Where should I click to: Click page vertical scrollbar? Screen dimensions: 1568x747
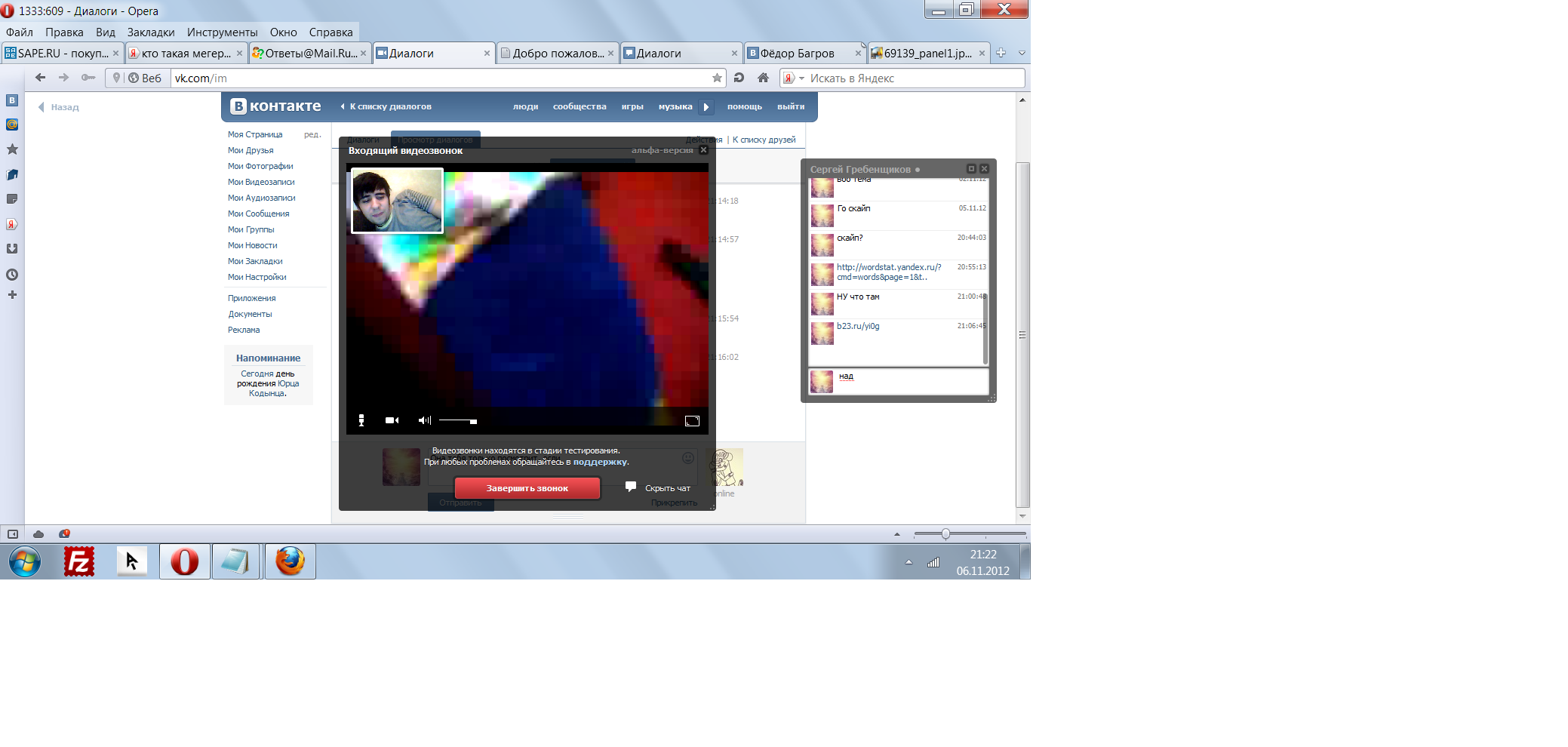pos(1022,334)
